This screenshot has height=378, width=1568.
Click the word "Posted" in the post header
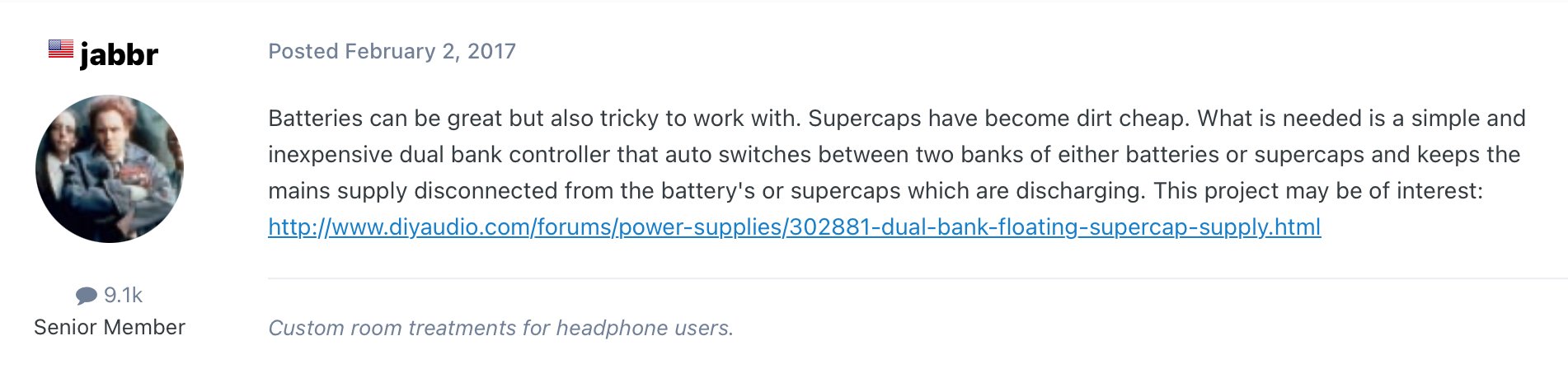[303, 51]
